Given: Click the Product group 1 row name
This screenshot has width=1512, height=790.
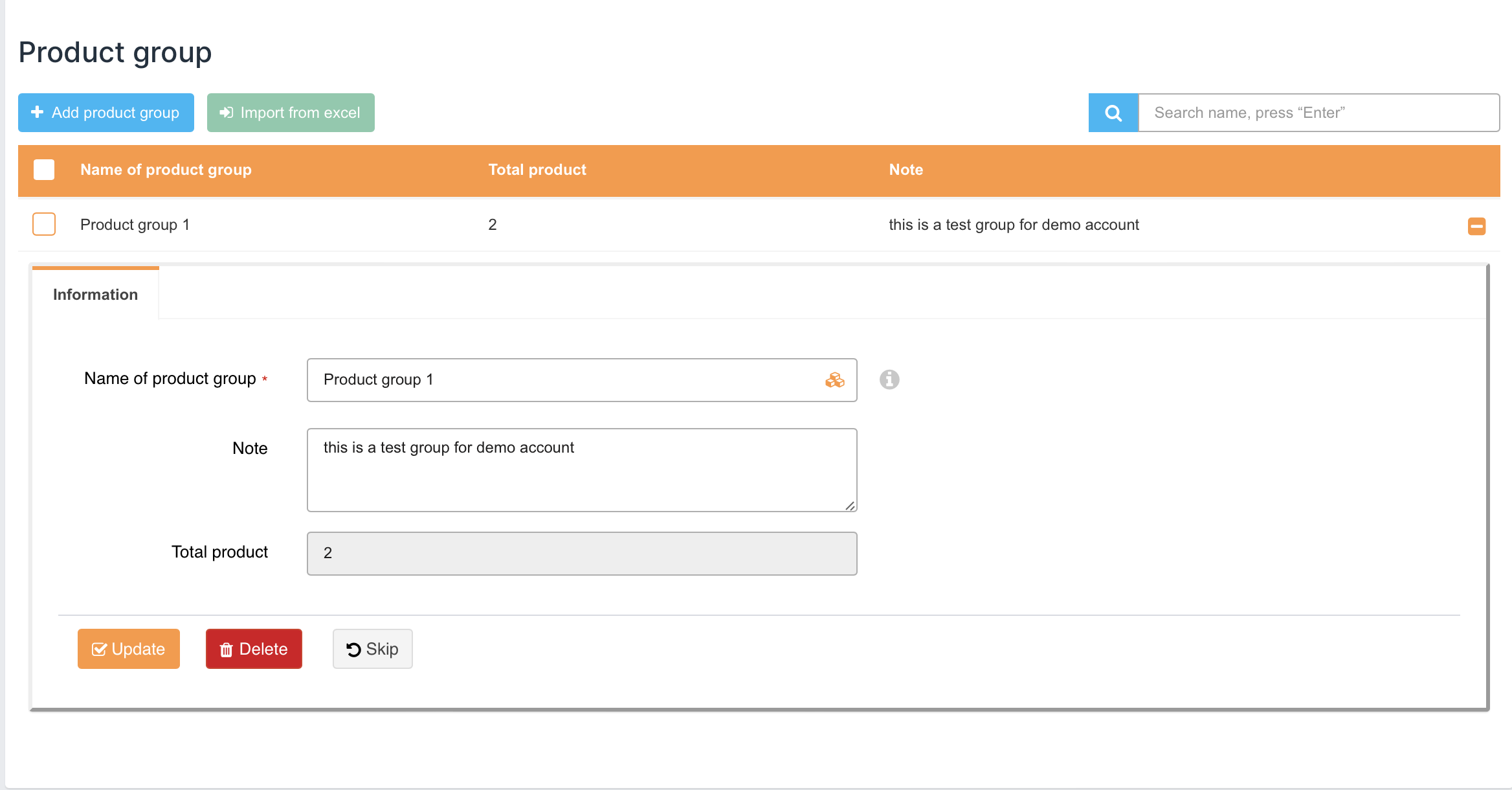Looking at the screenshot, I should click(x=135, y=225).
